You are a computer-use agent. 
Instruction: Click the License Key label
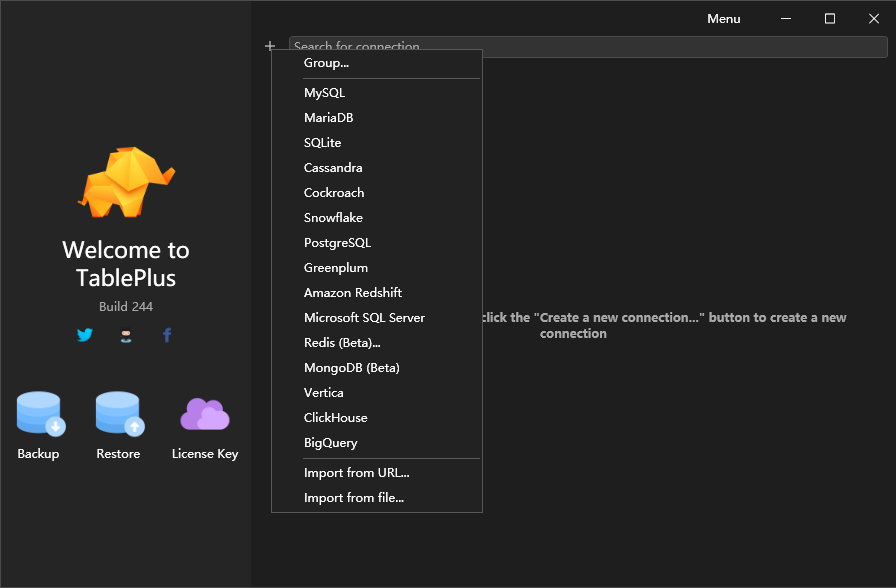pyautogui.click(x=205, y=454)
